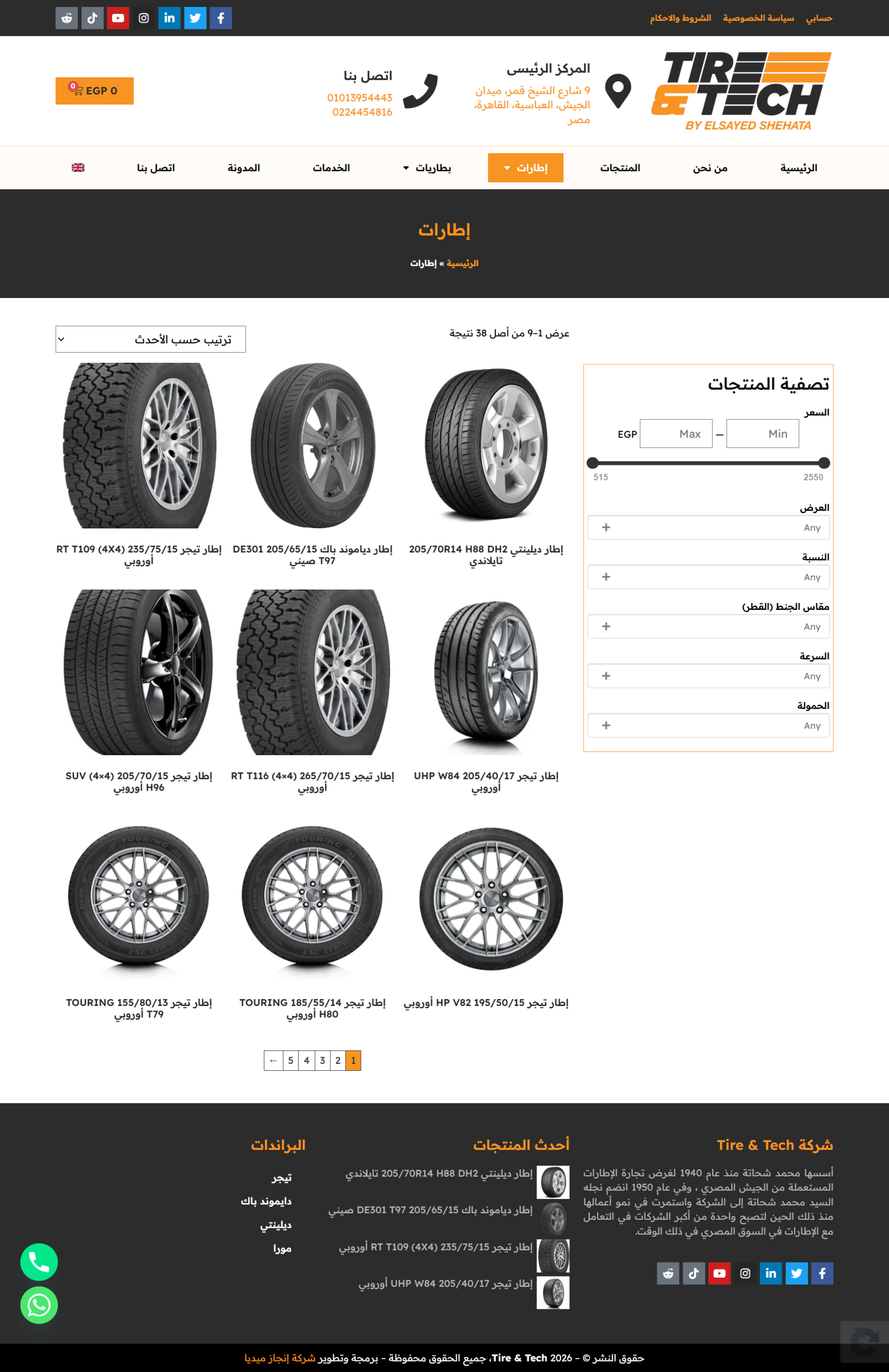Open the ترتيب حسب الأحدث sort dropdown

(x=151, y=340)
